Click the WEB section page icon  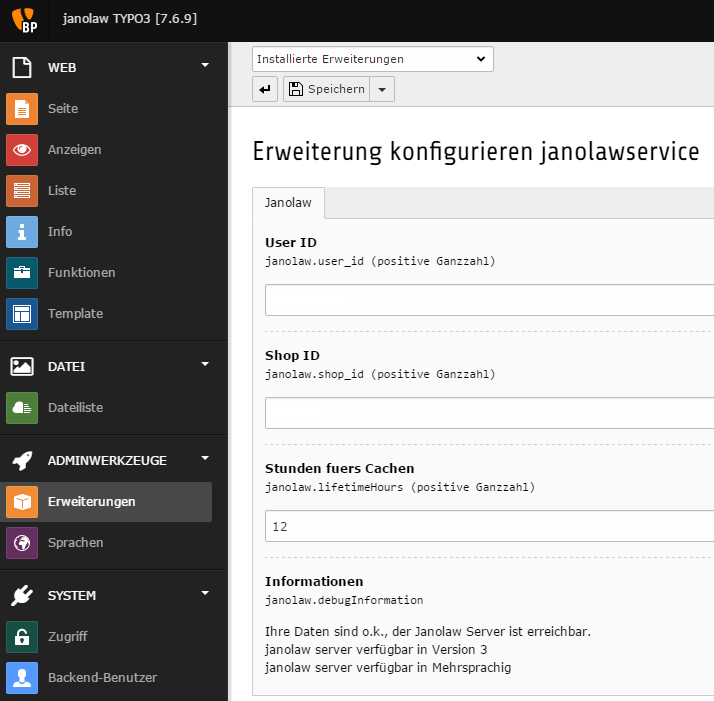tap(22, 67)
